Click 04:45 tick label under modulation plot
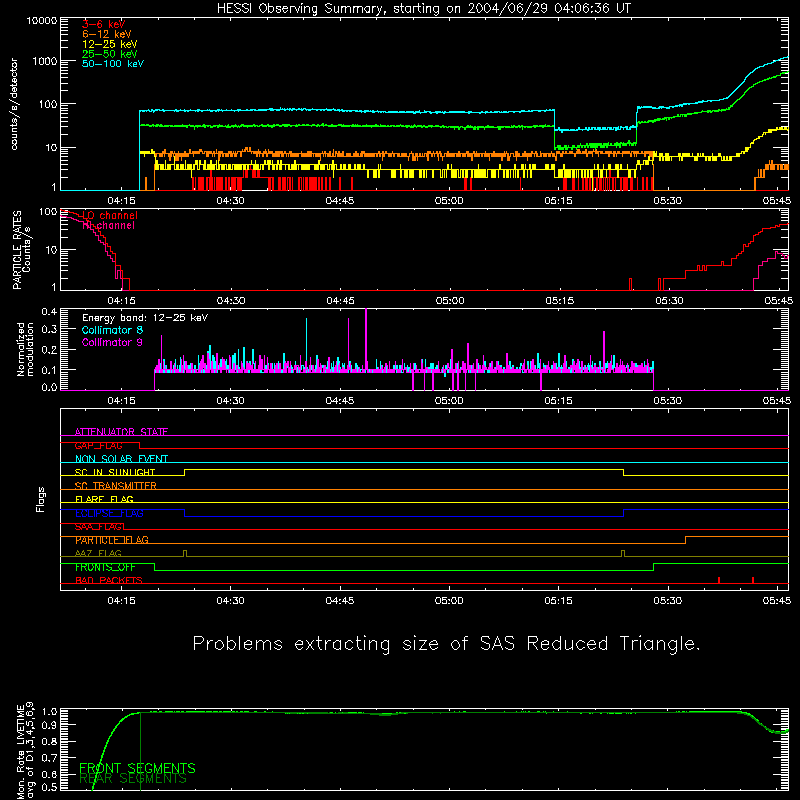This screenshot has height=800, width=800. [x=340, y=401]
